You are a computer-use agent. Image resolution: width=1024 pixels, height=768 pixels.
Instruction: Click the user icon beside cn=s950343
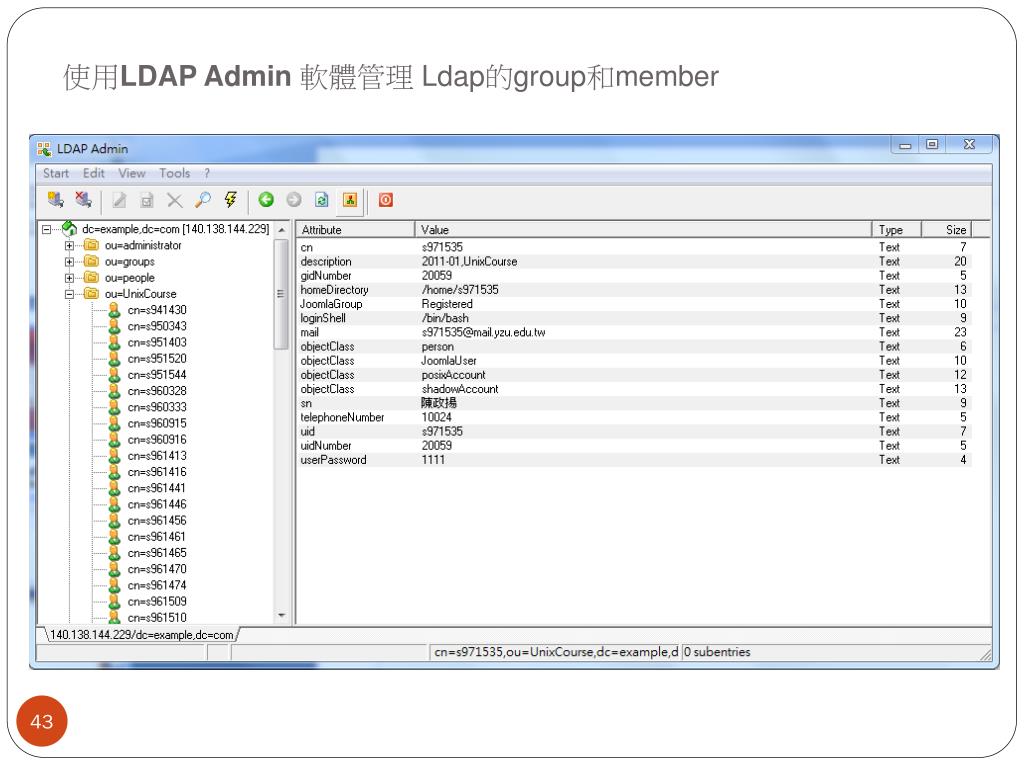point(114,326)
